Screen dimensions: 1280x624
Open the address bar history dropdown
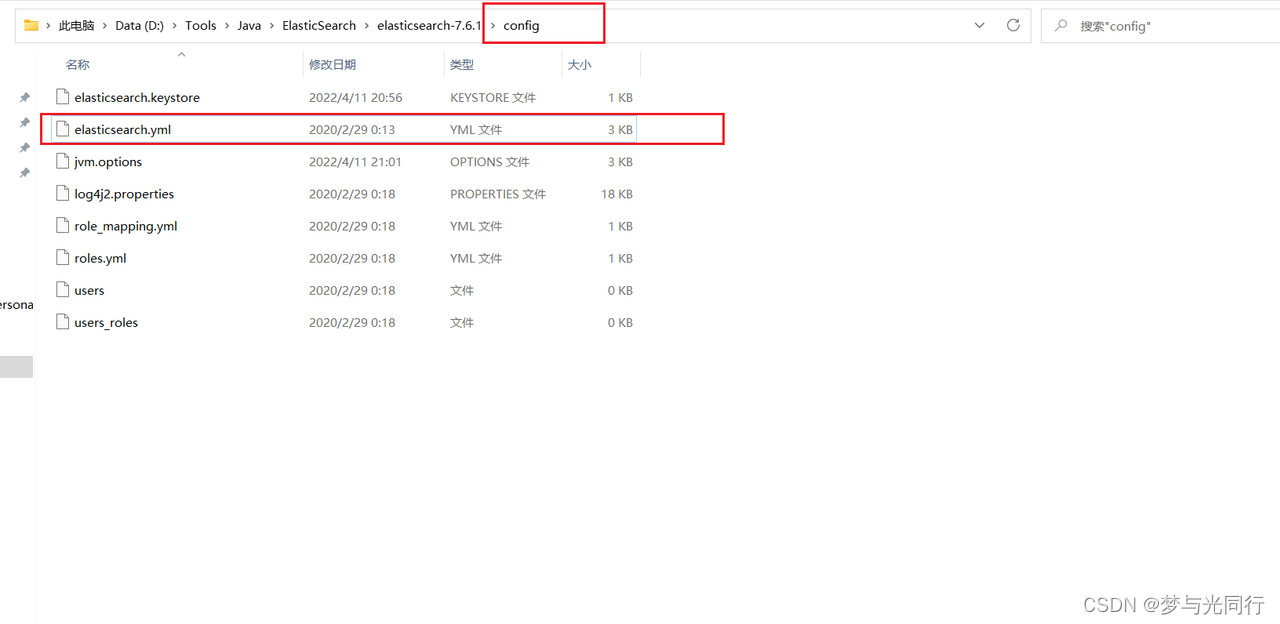(x=979, y=25)
